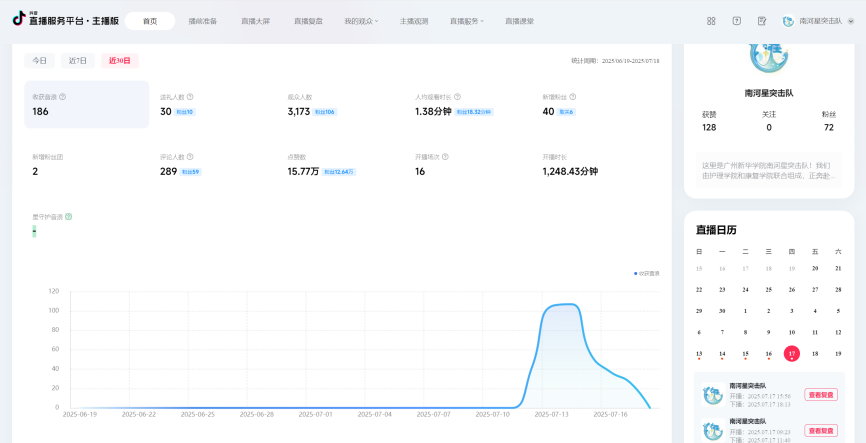Image resolution: width=866 pixels, height=443 pixels.
Task: Open account dropdown arrow beside 南河星突击队
Action: click(851, 21)
